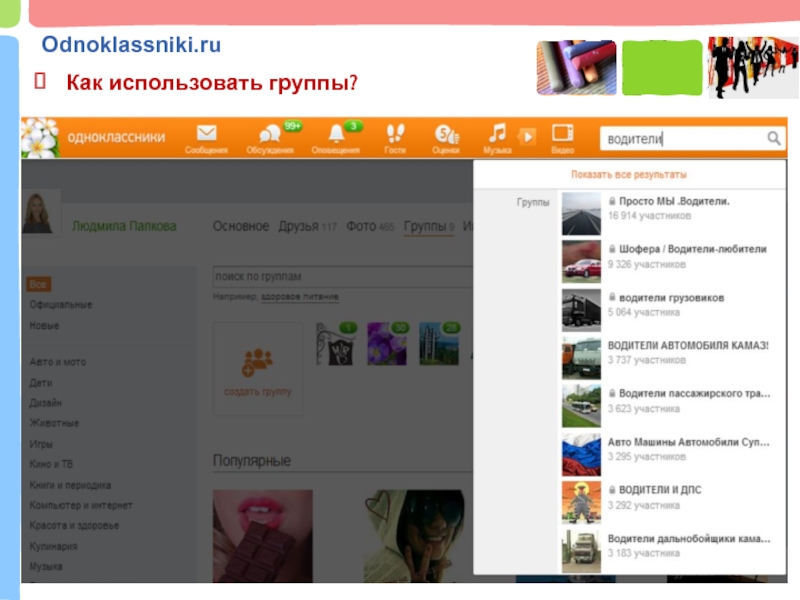Open purple flower group with badge 30
This screenshot has width=800, height=600.
[387, 344]
